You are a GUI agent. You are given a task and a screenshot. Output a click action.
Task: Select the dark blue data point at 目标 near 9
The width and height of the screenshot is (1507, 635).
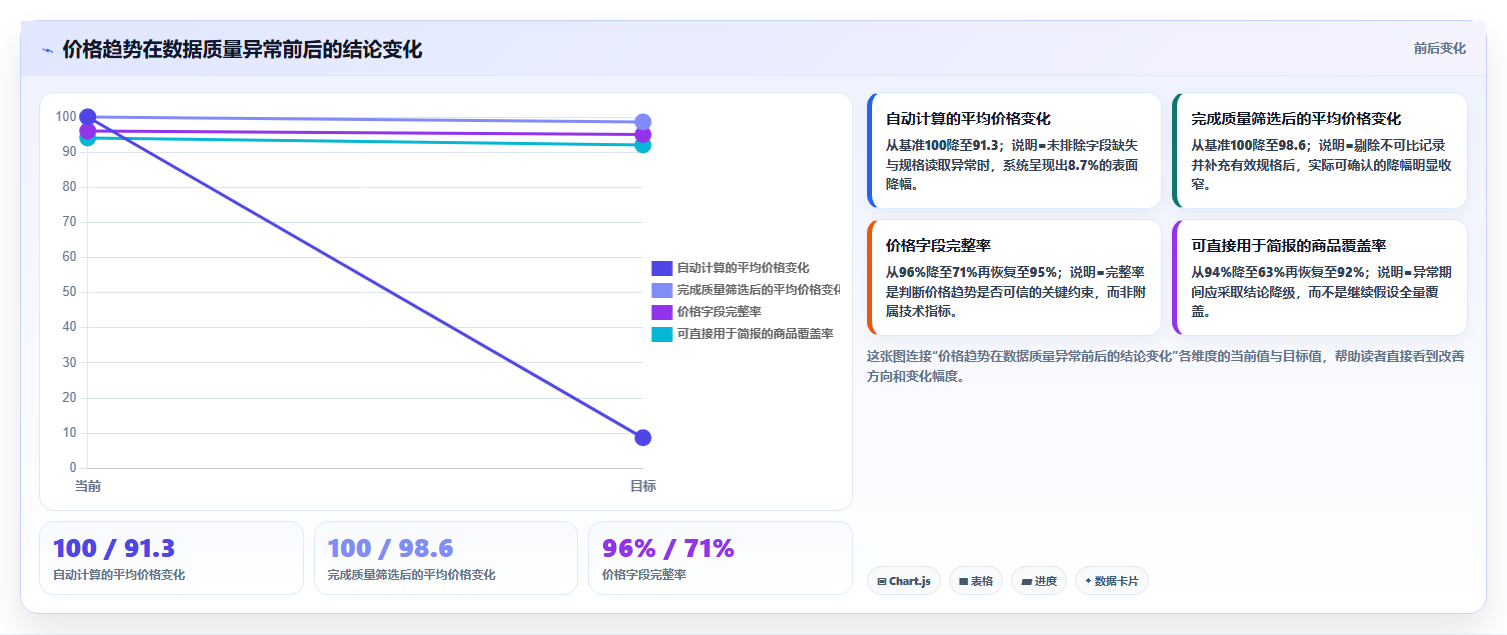(643, 437)
